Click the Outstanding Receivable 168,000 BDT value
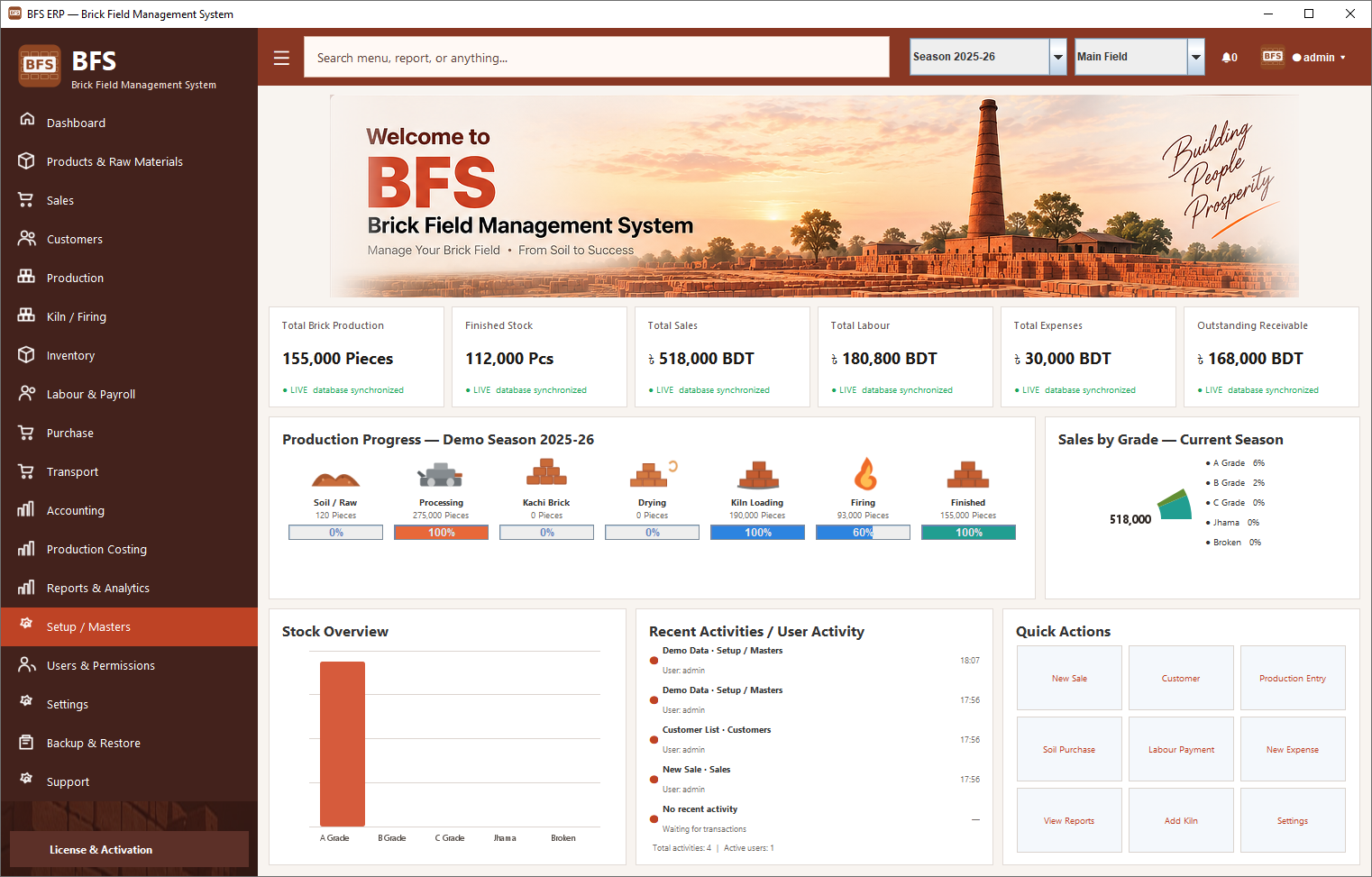1372x877 pixels. click(1250, 359)
